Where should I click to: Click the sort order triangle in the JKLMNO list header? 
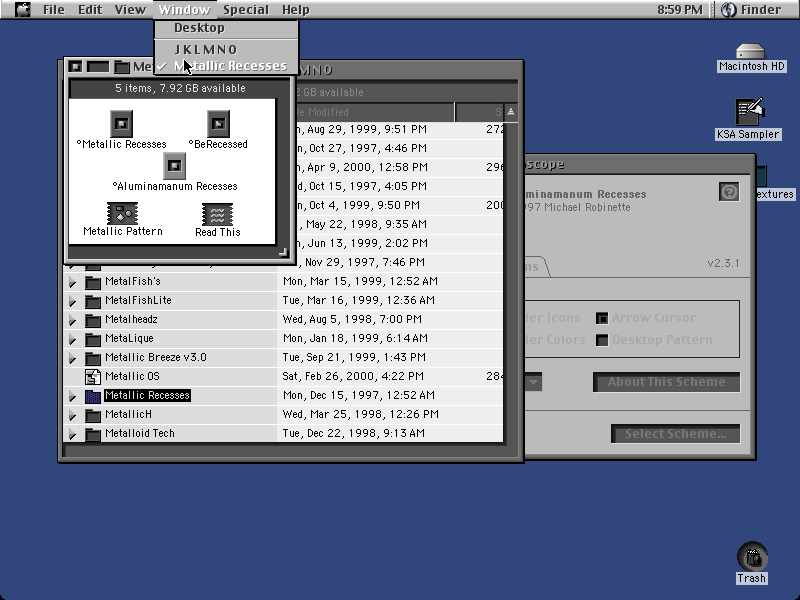coord(511,112)
